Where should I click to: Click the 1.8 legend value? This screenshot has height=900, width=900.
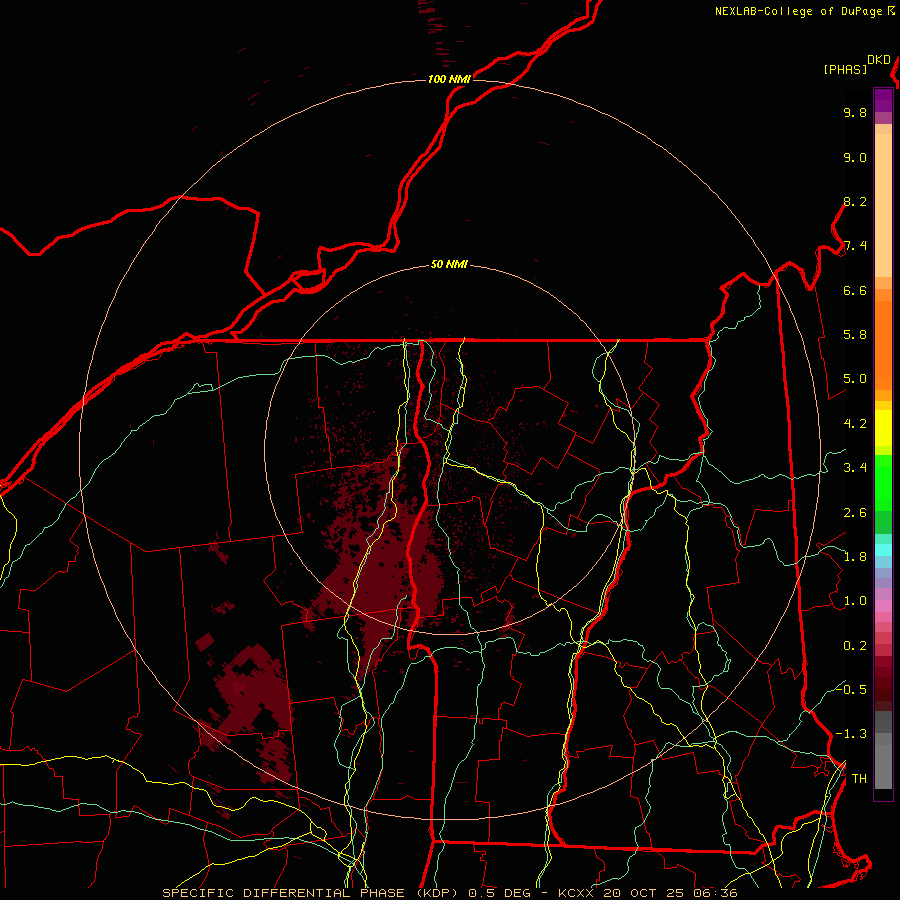tap(855, 557)
